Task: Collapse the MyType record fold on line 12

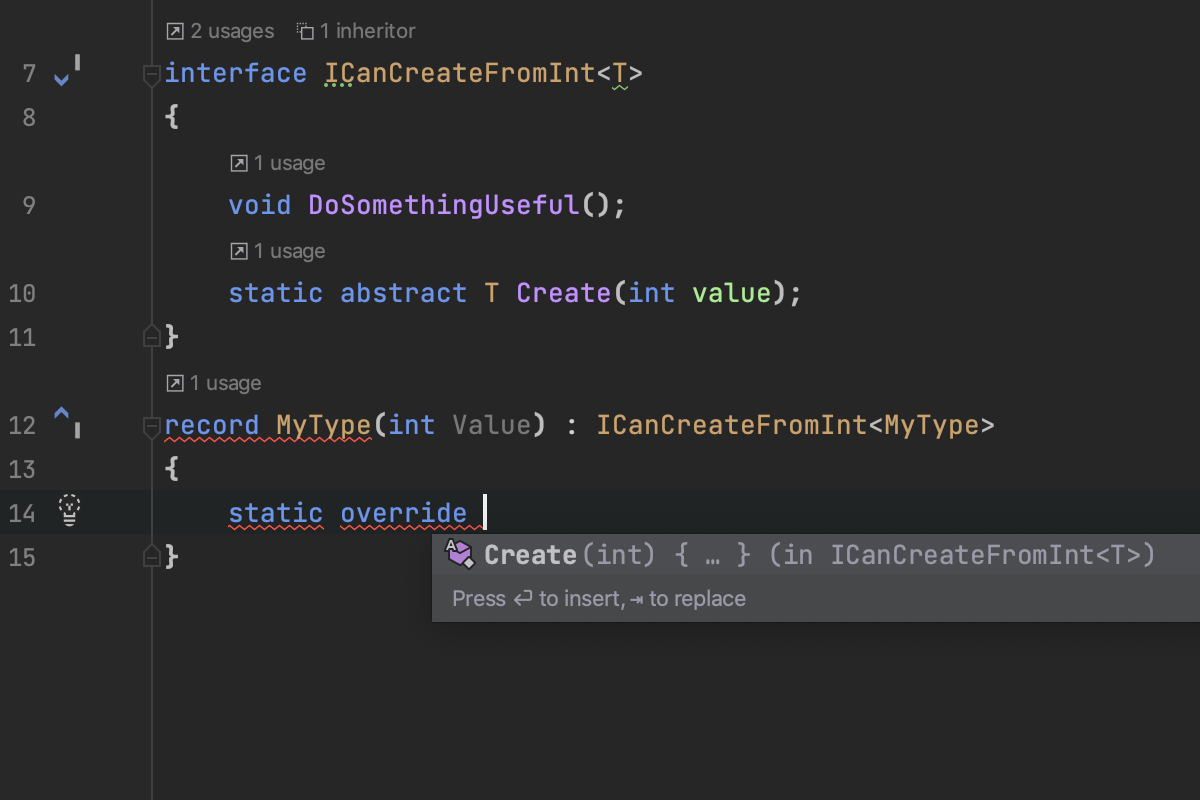Action: click(151, 426)
